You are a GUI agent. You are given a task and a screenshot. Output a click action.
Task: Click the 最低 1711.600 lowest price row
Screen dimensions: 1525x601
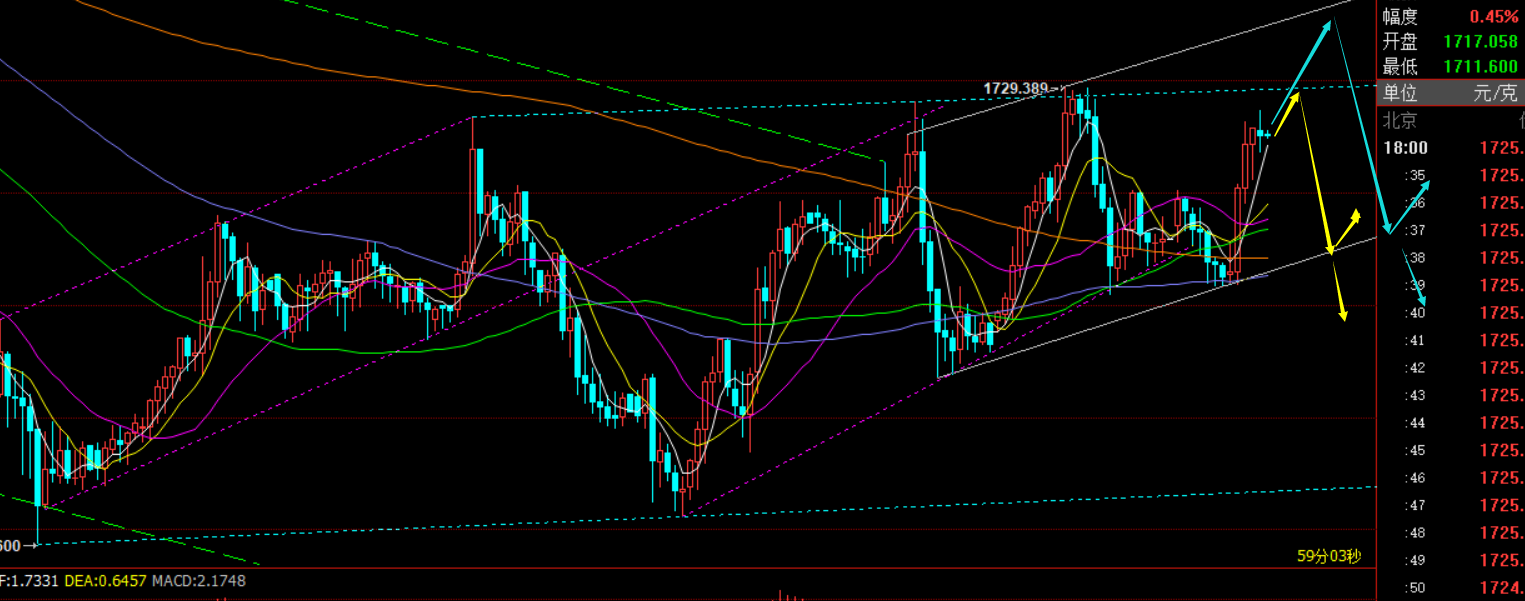coord(1450,67)
